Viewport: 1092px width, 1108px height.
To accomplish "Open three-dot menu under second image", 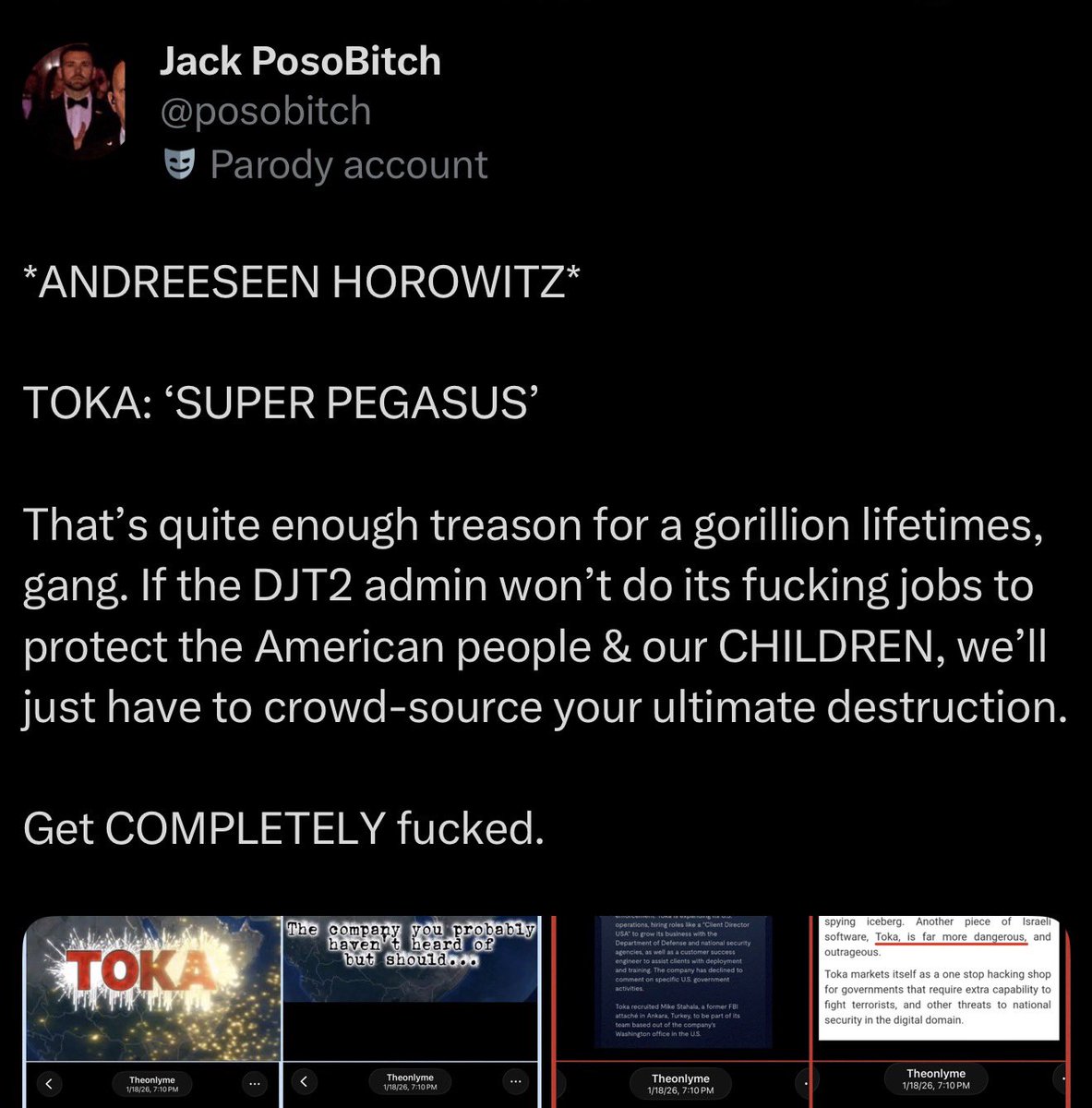I will 512,1082.
